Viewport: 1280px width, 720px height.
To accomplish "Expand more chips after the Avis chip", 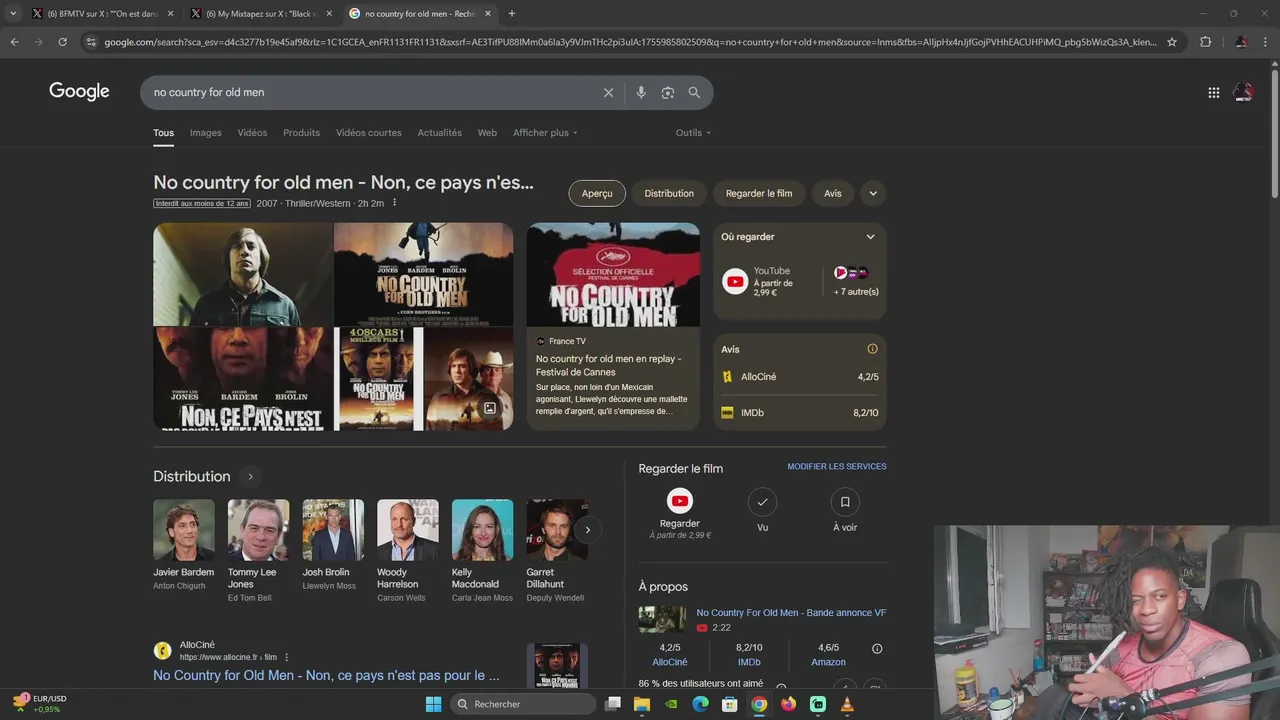I will (x=873, y=193).
